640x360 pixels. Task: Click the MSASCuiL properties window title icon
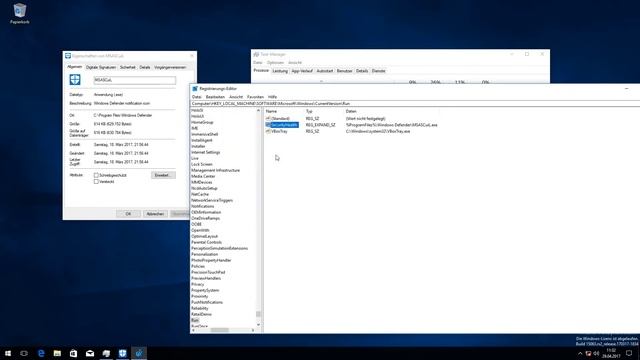(68, 56)
